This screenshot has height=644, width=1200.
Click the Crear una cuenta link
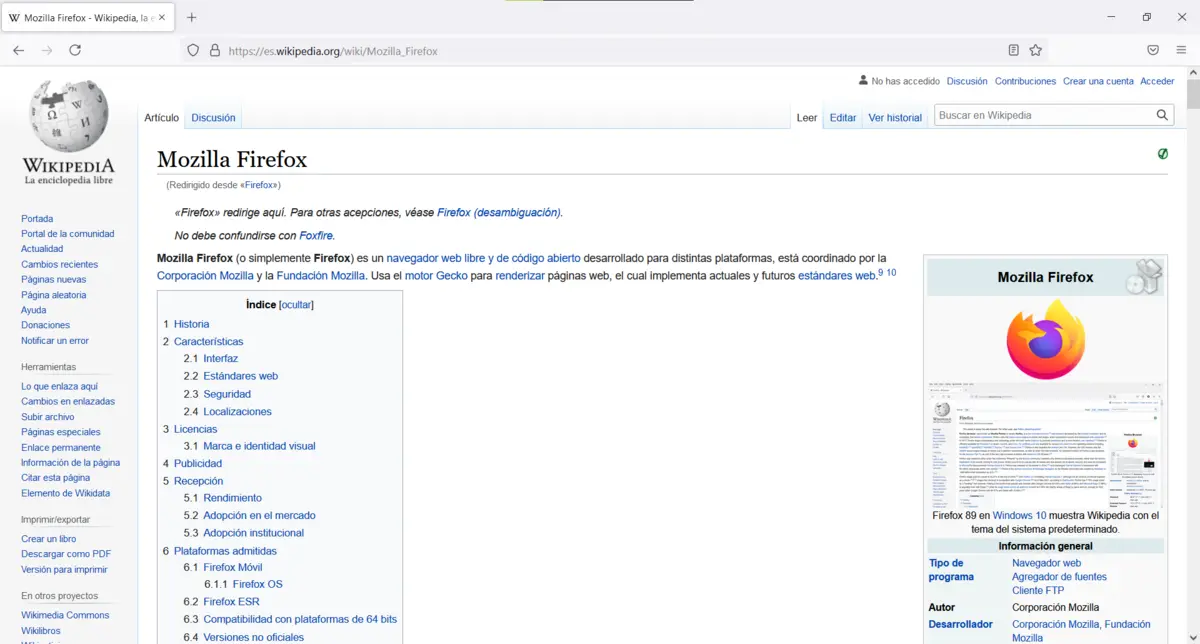click(x=1098, y=81)
